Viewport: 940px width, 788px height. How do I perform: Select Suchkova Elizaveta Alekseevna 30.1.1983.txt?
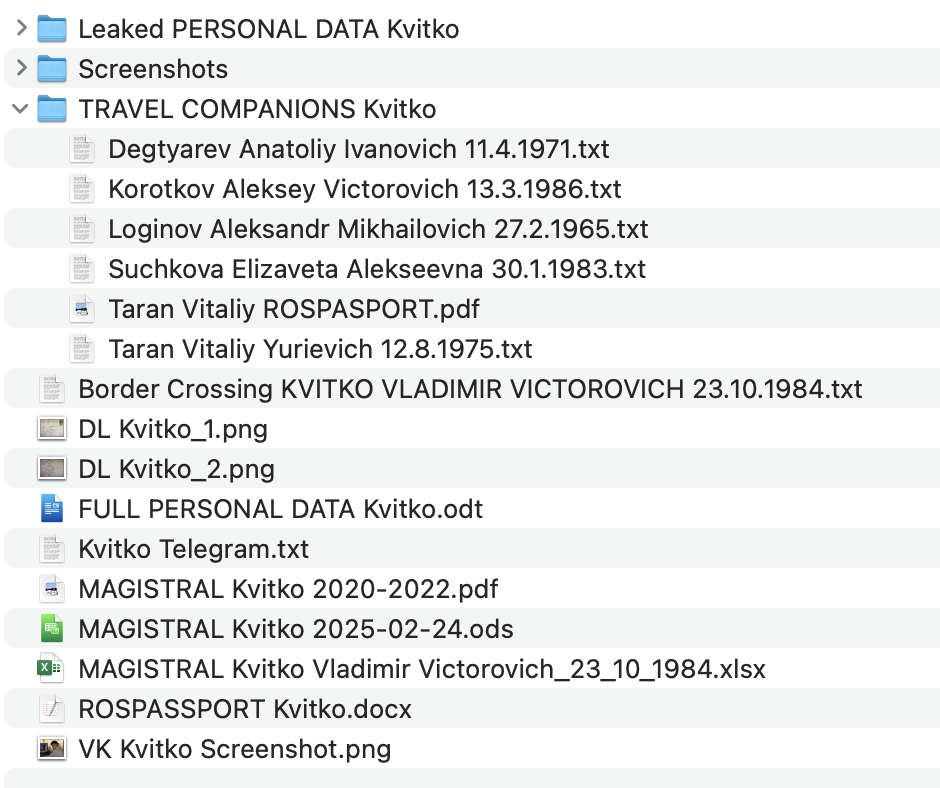(x=376, y=269)
